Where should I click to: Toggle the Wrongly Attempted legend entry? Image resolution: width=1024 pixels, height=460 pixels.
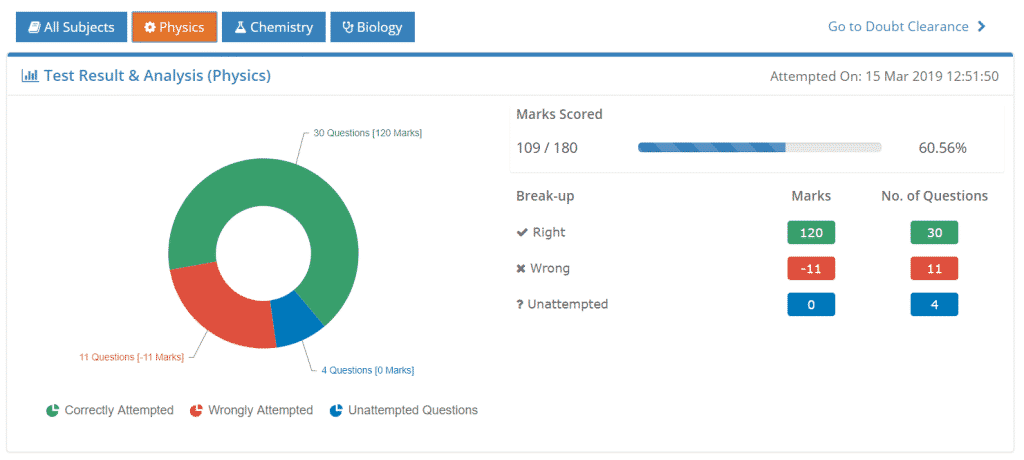[251, 410]
